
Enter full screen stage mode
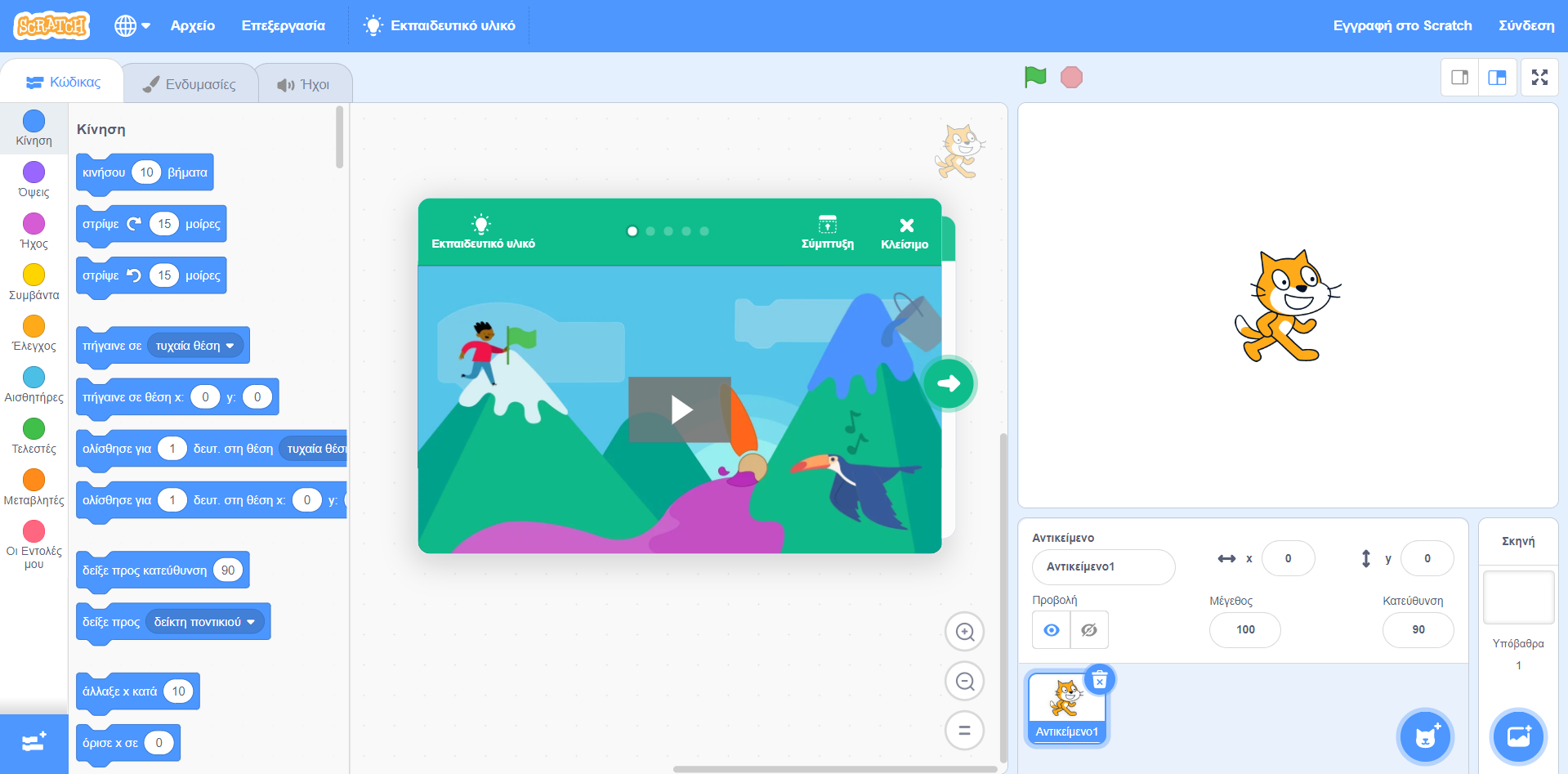(x=1539, y=77)
